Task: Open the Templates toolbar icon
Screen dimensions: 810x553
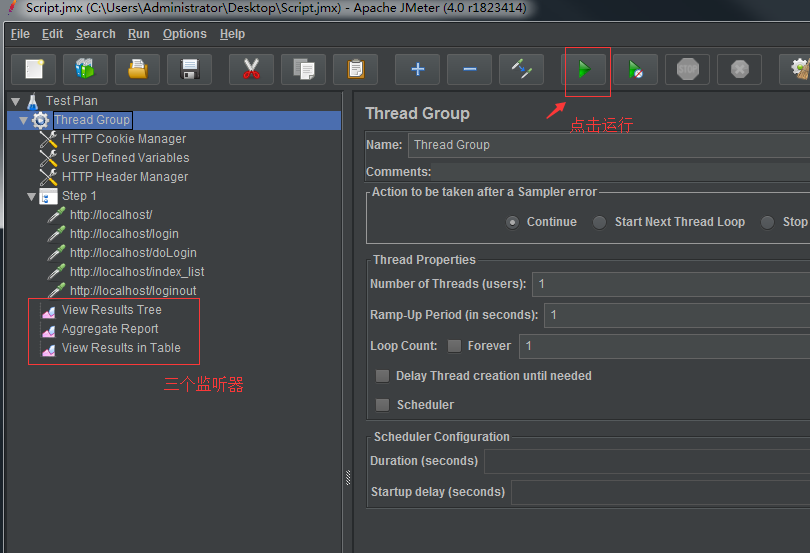Action: pyautogui.click(x=85, y=69)
